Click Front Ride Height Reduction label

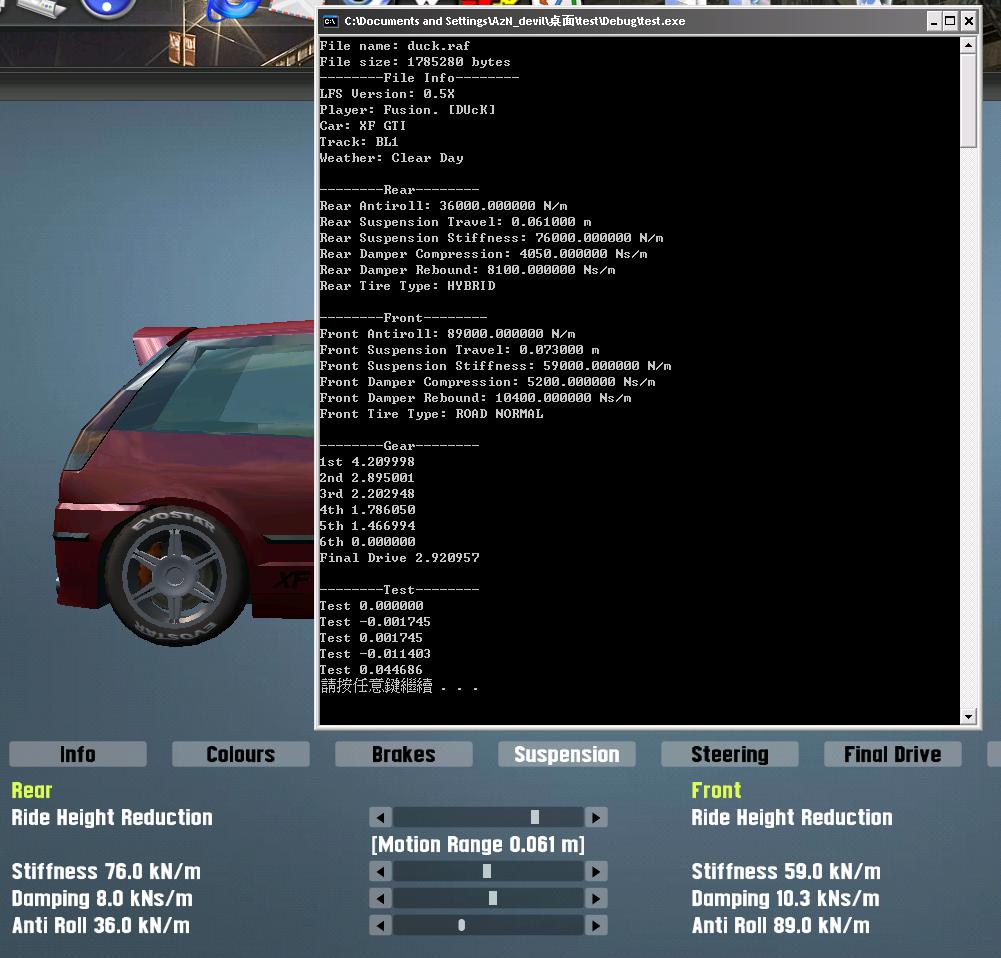click(792, 818)
